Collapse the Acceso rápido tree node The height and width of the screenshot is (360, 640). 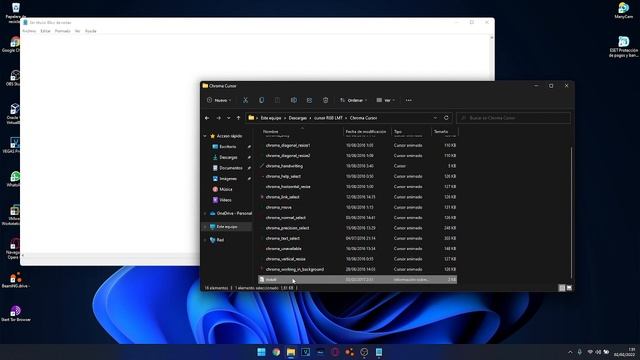coord(205,136)
